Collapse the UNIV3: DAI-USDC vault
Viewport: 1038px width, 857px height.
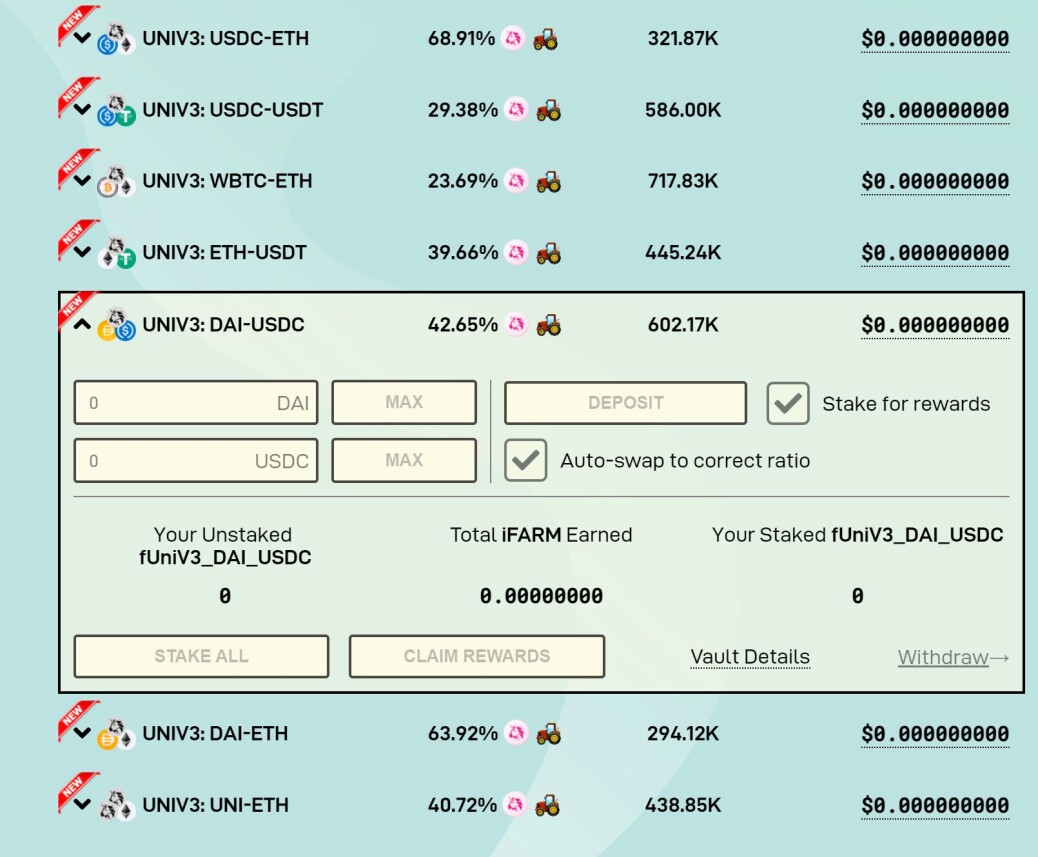click(x=82, y=324)
